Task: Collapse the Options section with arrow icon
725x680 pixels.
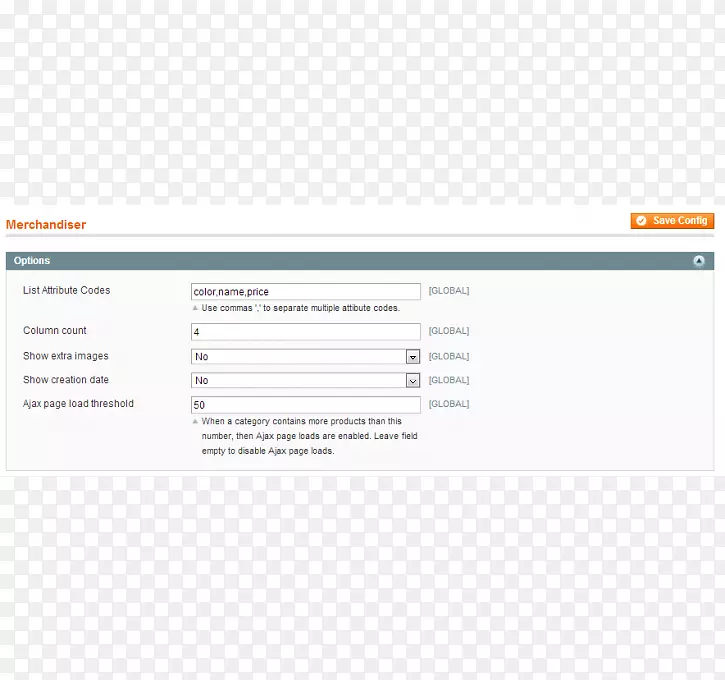Action: point(699,261)
